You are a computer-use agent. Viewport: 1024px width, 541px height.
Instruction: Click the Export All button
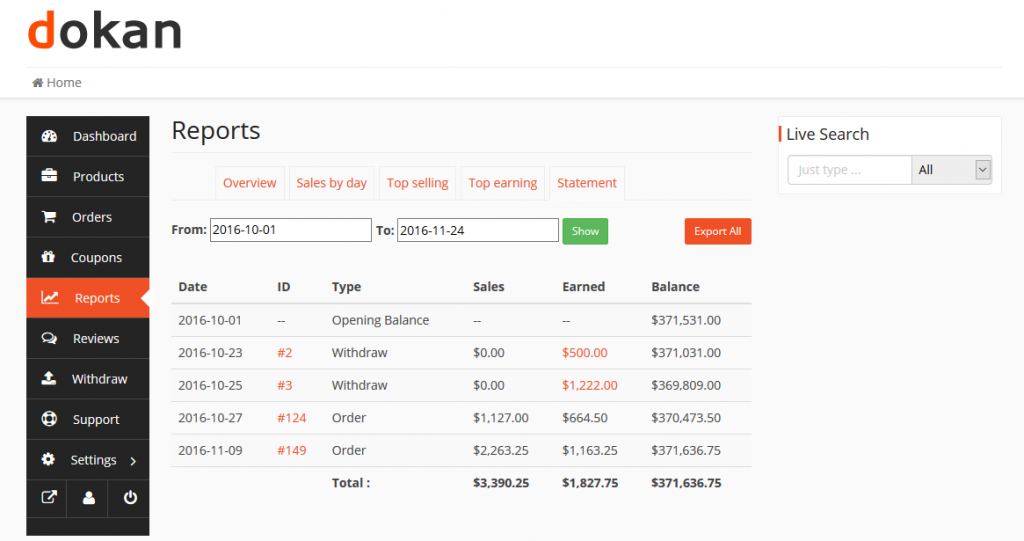(x=718, y=231)
